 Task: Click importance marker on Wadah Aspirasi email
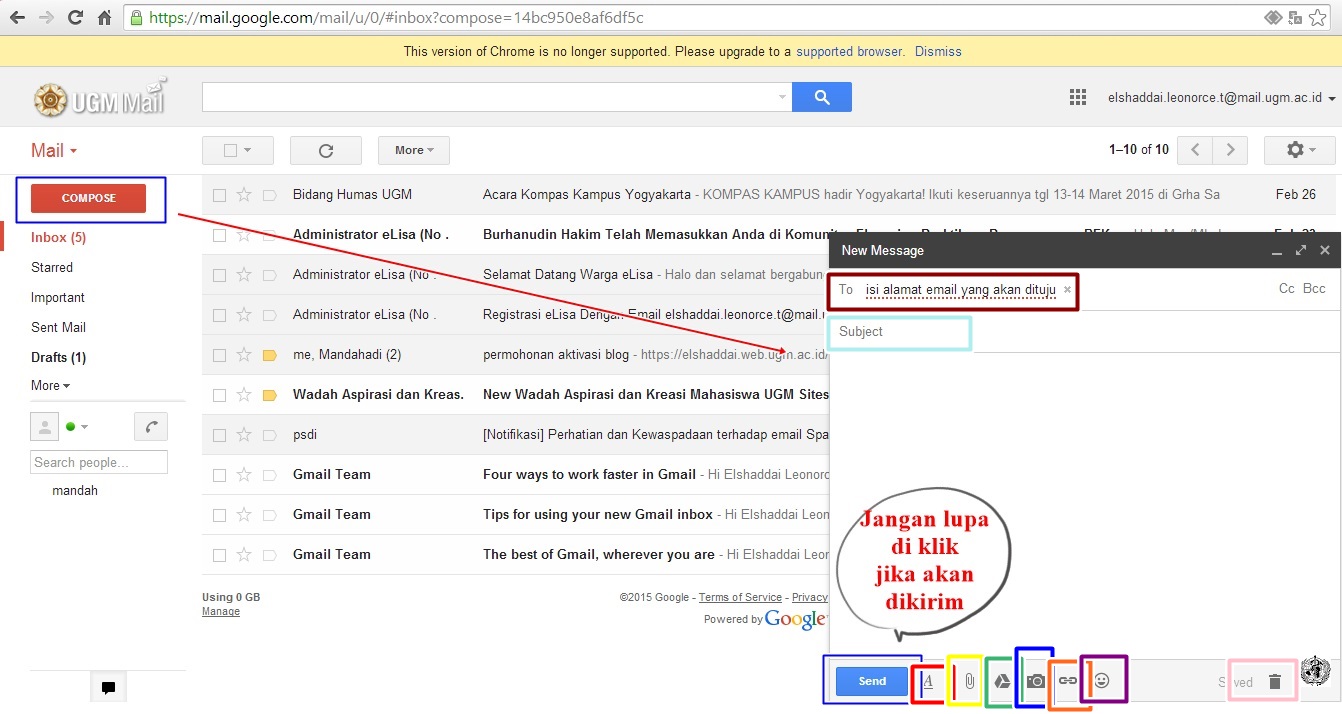click(x=269, y=395)
